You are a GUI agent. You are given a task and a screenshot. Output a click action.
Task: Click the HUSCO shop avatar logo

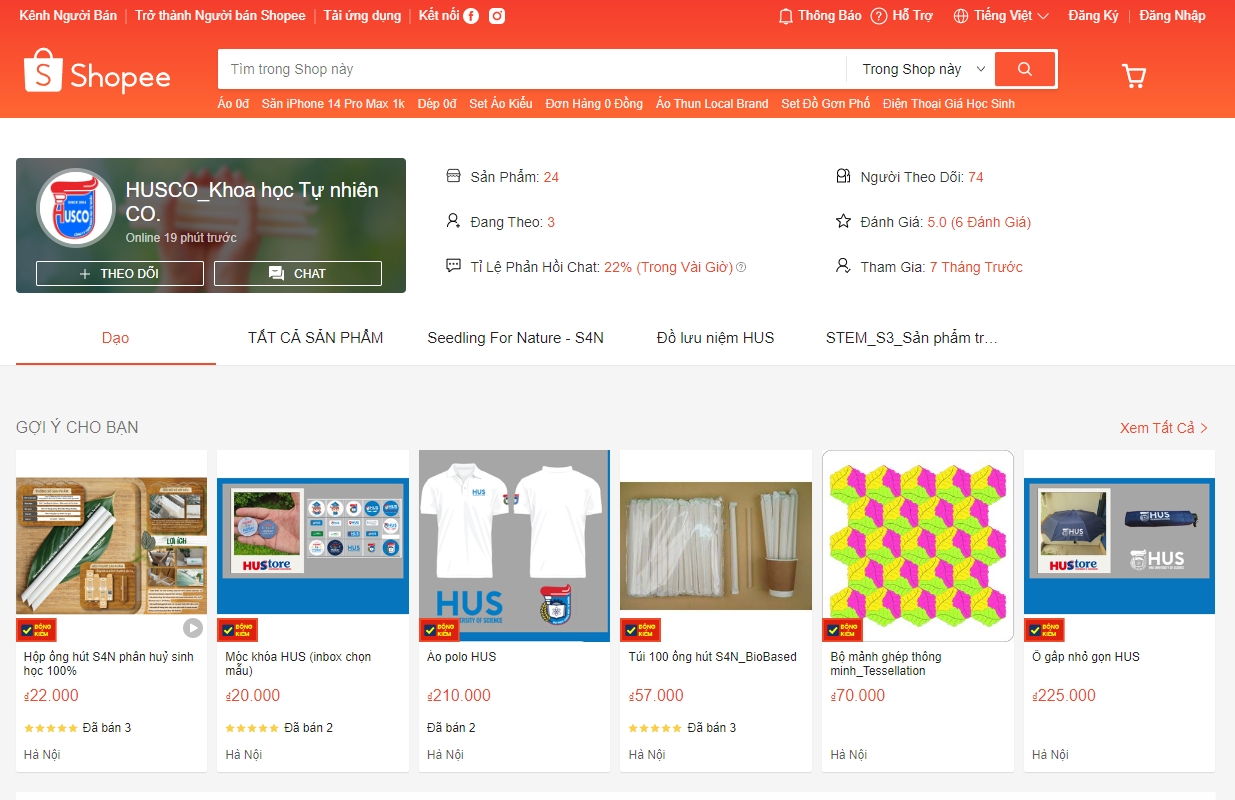click(x=76, y=208)
